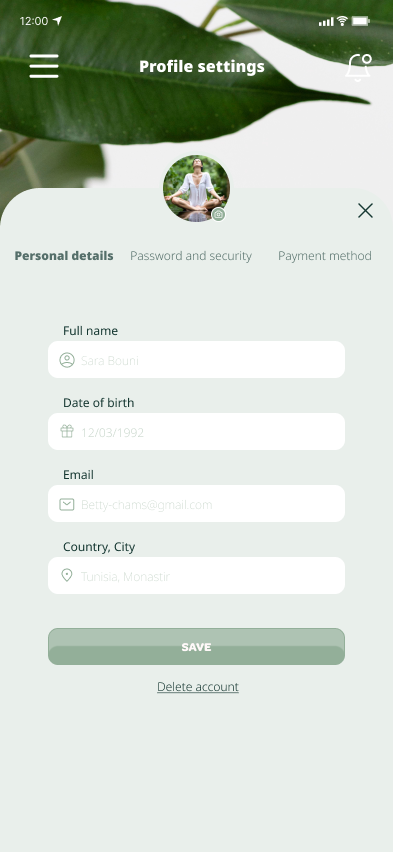Tap the camera icon on profile photo
Image resolution: width=393 pixels, height=852 pixels.
[219, 215]
